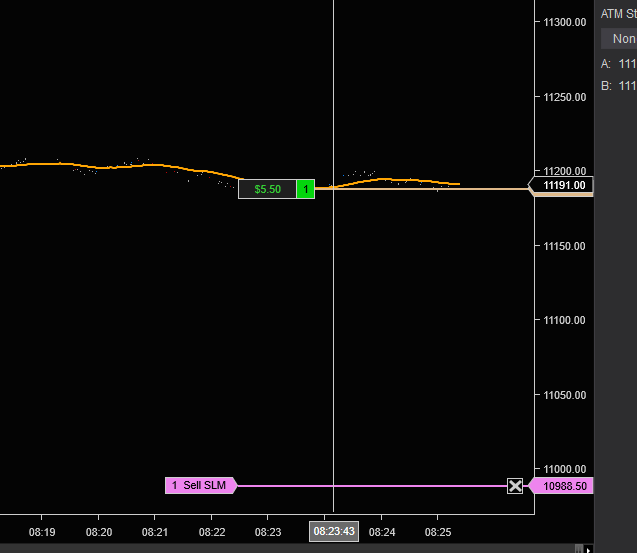Image resolution: width=637 pixels, height=553 pixels.
Task: Click the 08:23:43 crosshair time label
Action: (334, 531)
